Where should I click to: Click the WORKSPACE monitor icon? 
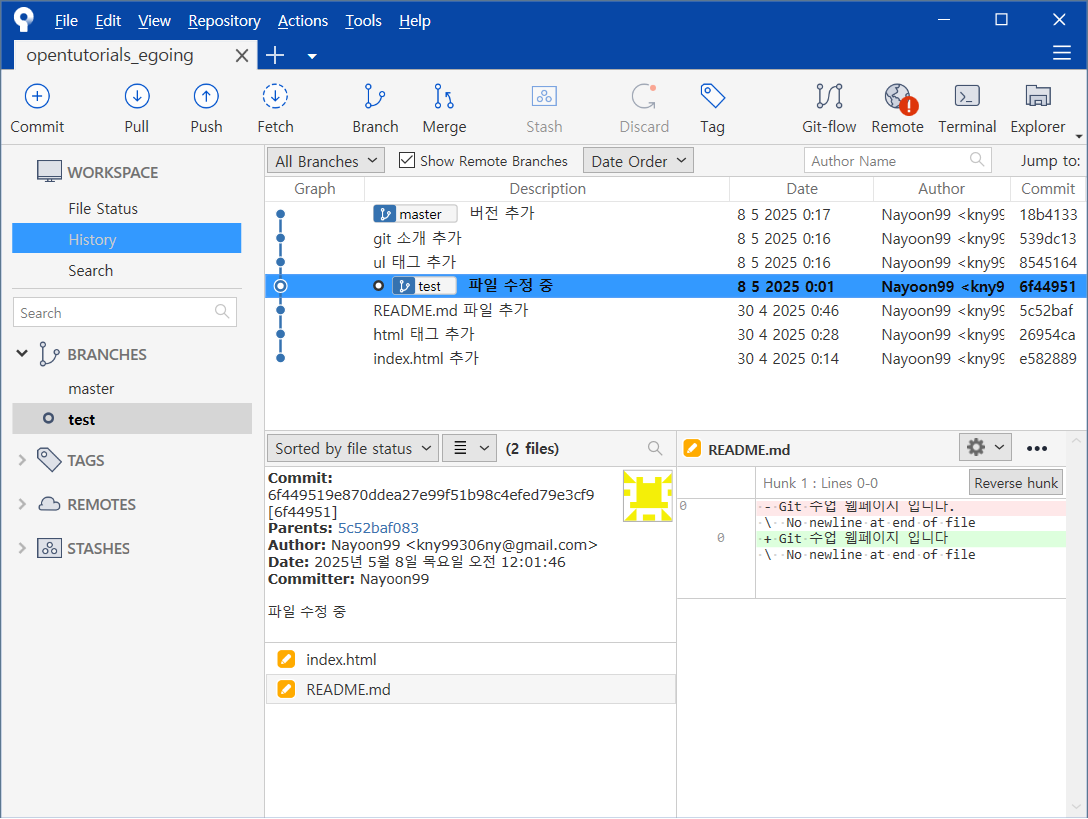(x=49, y=171)
